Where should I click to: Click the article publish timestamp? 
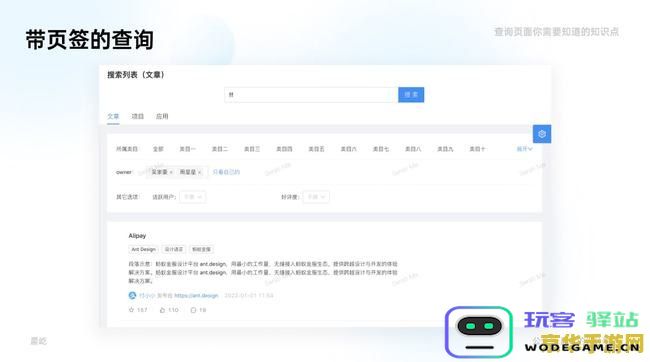(x=249, y=296)
